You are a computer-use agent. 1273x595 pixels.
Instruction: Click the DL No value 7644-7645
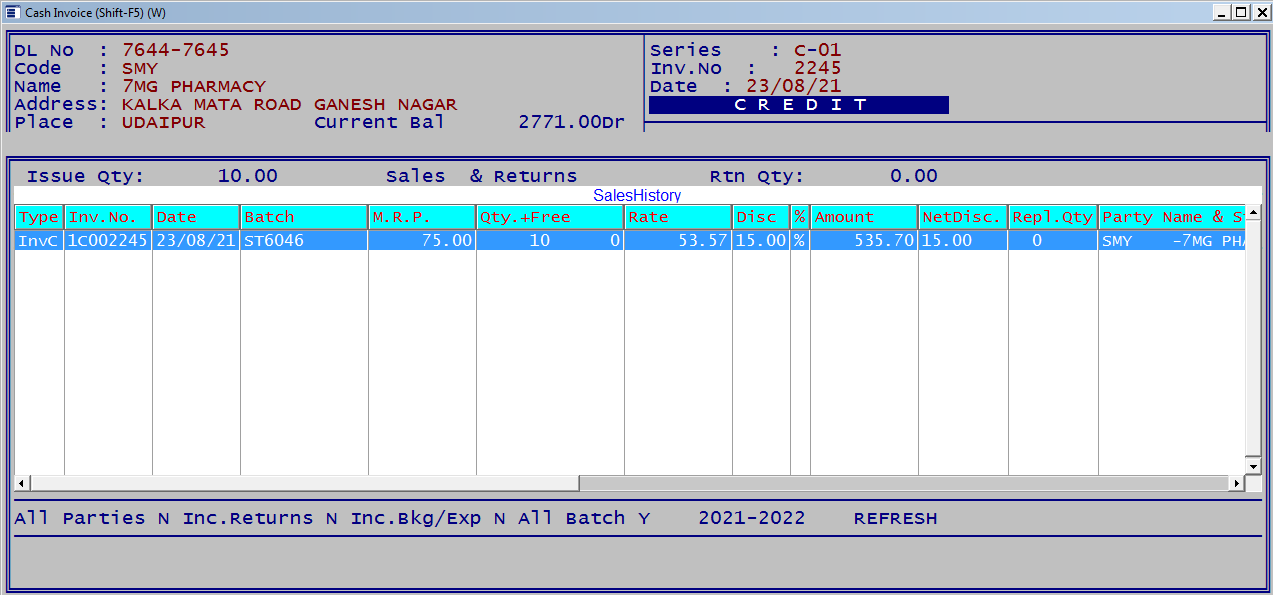tap(176, 50)
